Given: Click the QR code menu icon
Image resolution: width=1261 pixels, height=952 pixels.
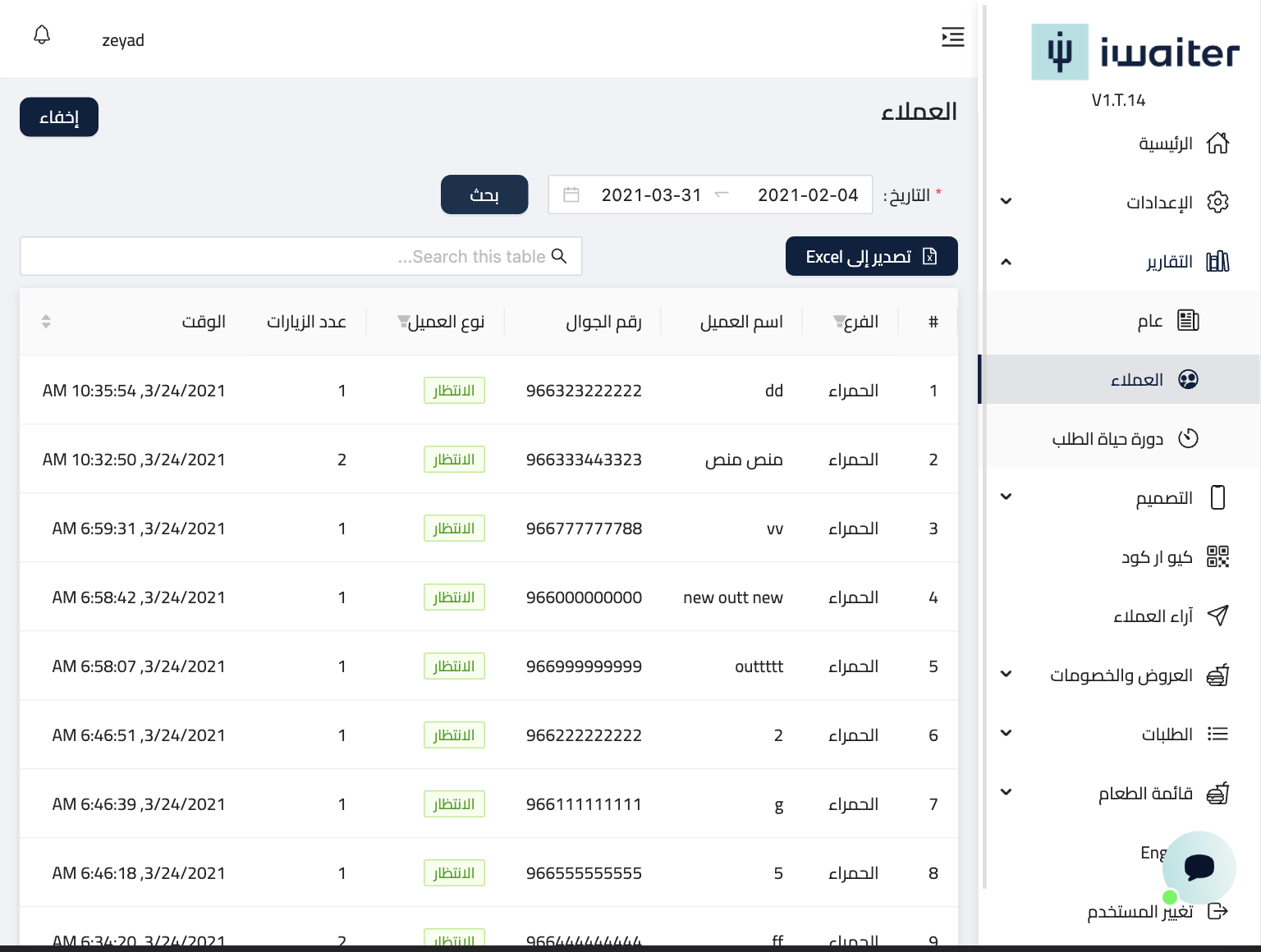Looking at the screenshot, I should point(1217,557).
